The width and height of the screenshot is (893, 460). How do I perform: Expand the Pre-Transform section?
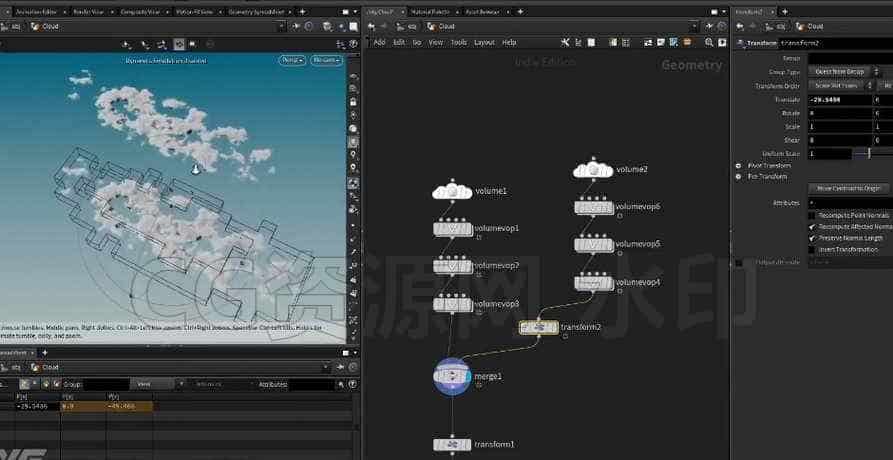tap(739, 177)
